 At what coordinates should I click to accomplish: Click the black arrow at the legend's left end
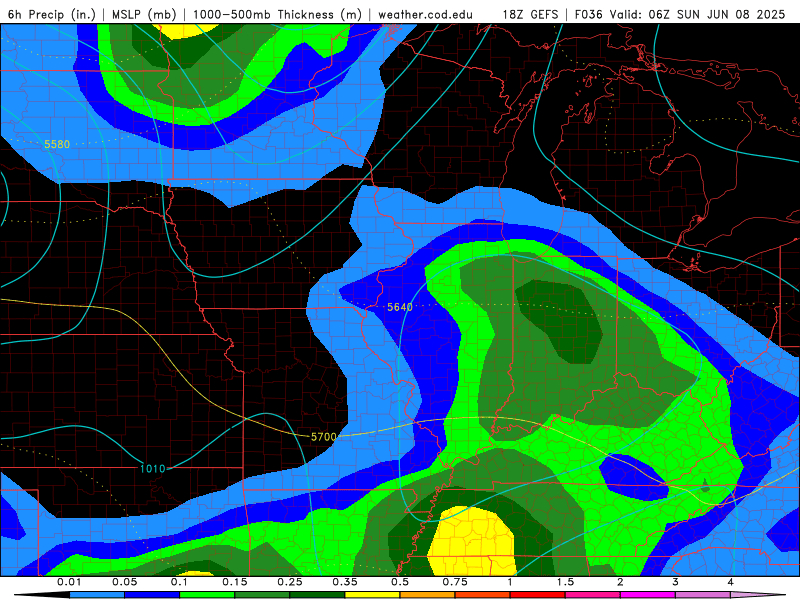[x=42, y=595]
